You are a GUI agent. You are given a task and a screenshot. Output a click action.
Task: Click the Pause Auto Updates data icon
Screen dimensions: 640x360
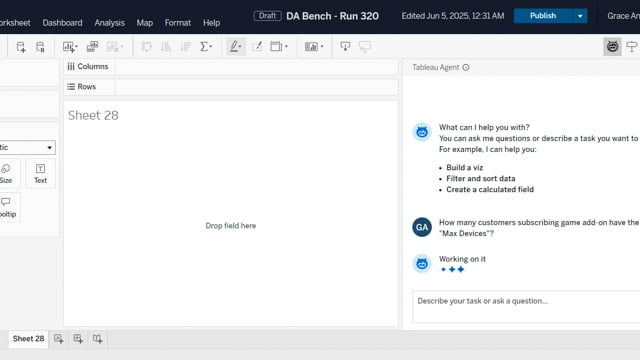pos(40,47)
